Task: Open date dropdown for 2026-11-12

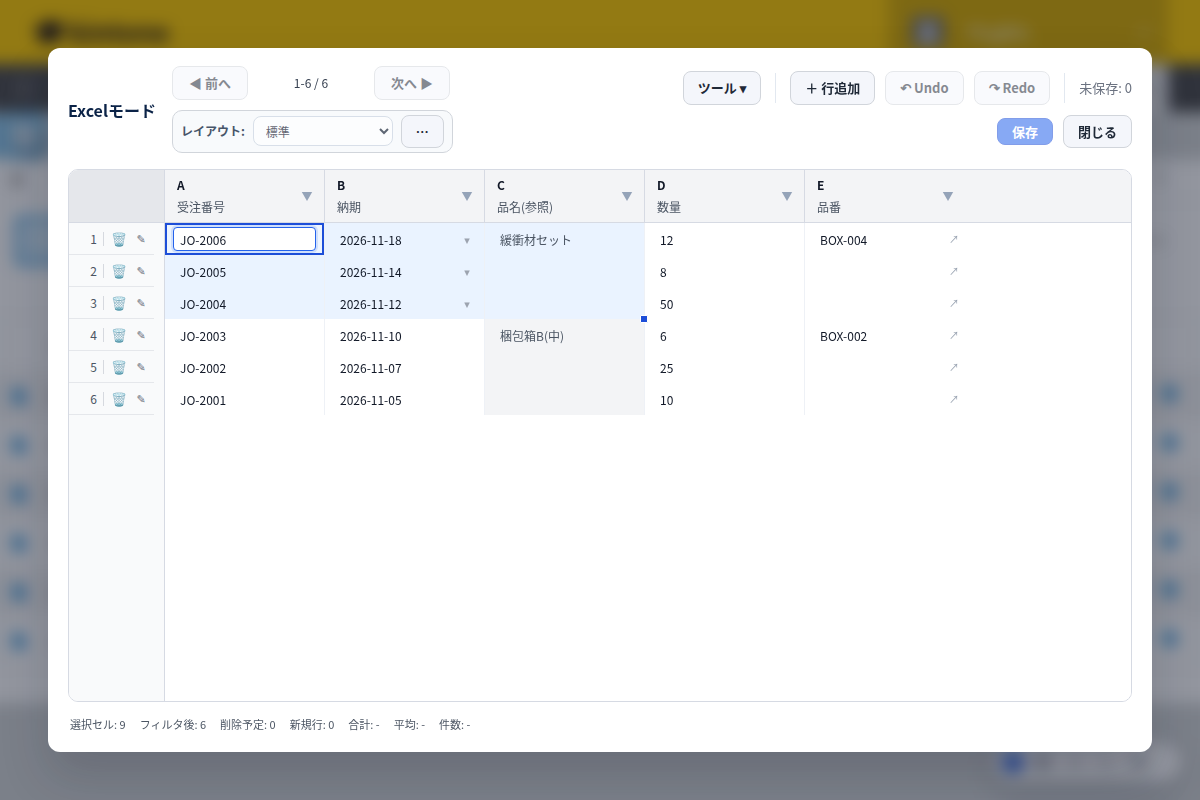Action: click(466, 304)
